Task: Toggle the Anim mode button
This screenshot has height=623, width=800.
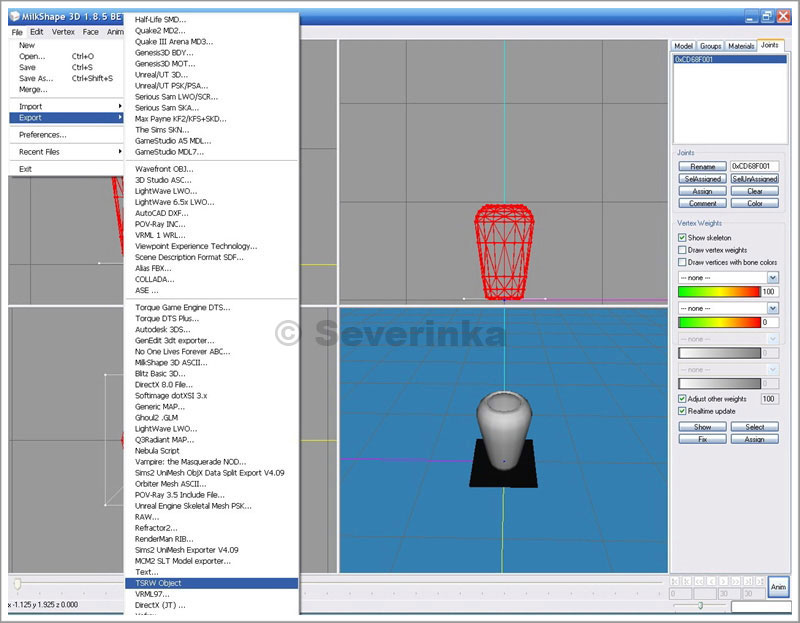Action: [x=778, y=587]
